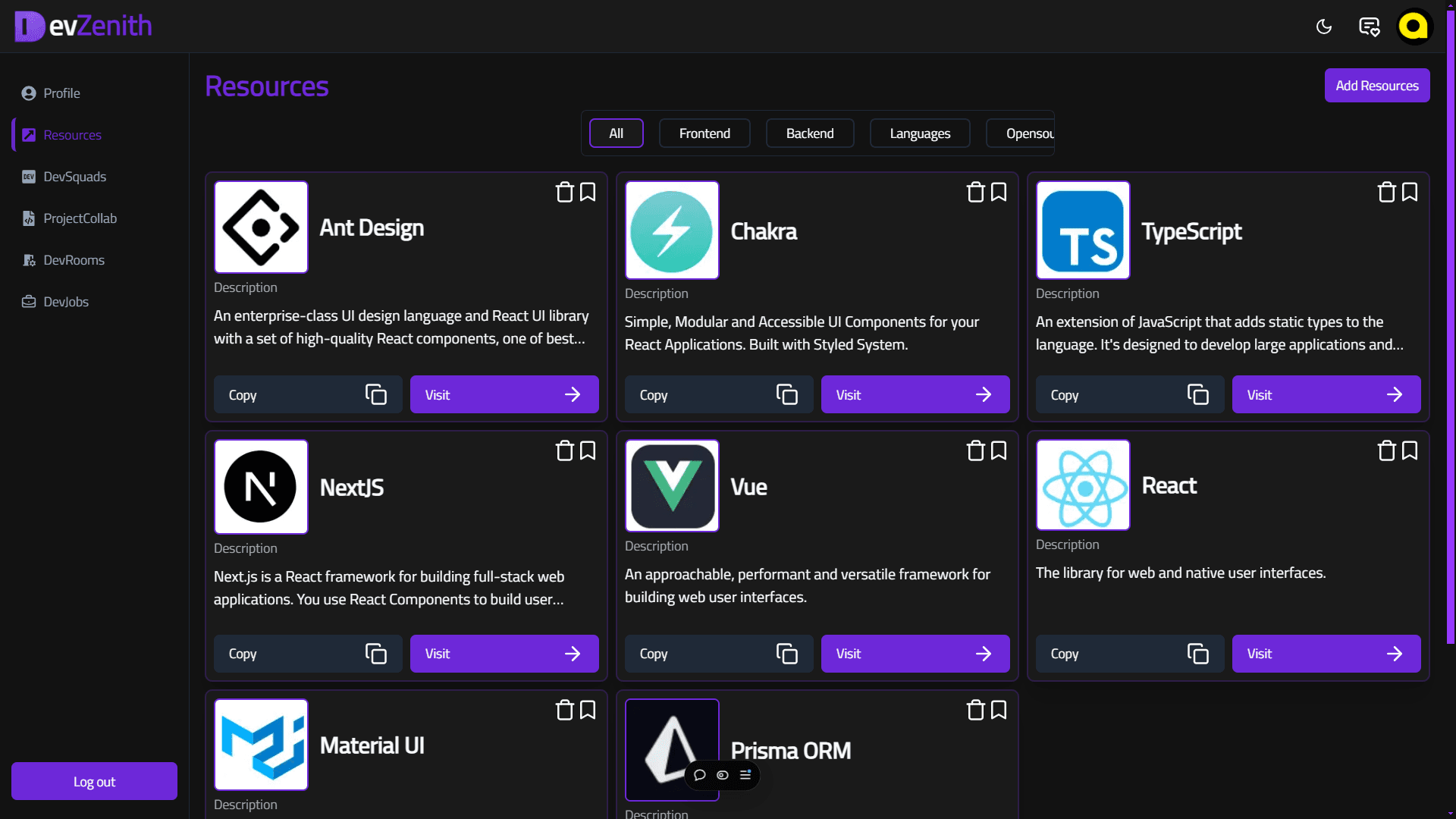
Task: Go to DevSquads section
Action: click(x=94, y=177)
